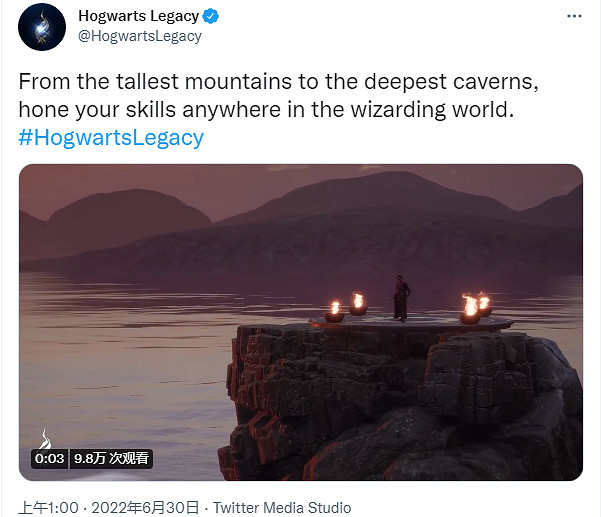This screenshot has height=517, width=601.
Task: Open the 上午1:00 timestamp link
Action: [x=48, y=508]
